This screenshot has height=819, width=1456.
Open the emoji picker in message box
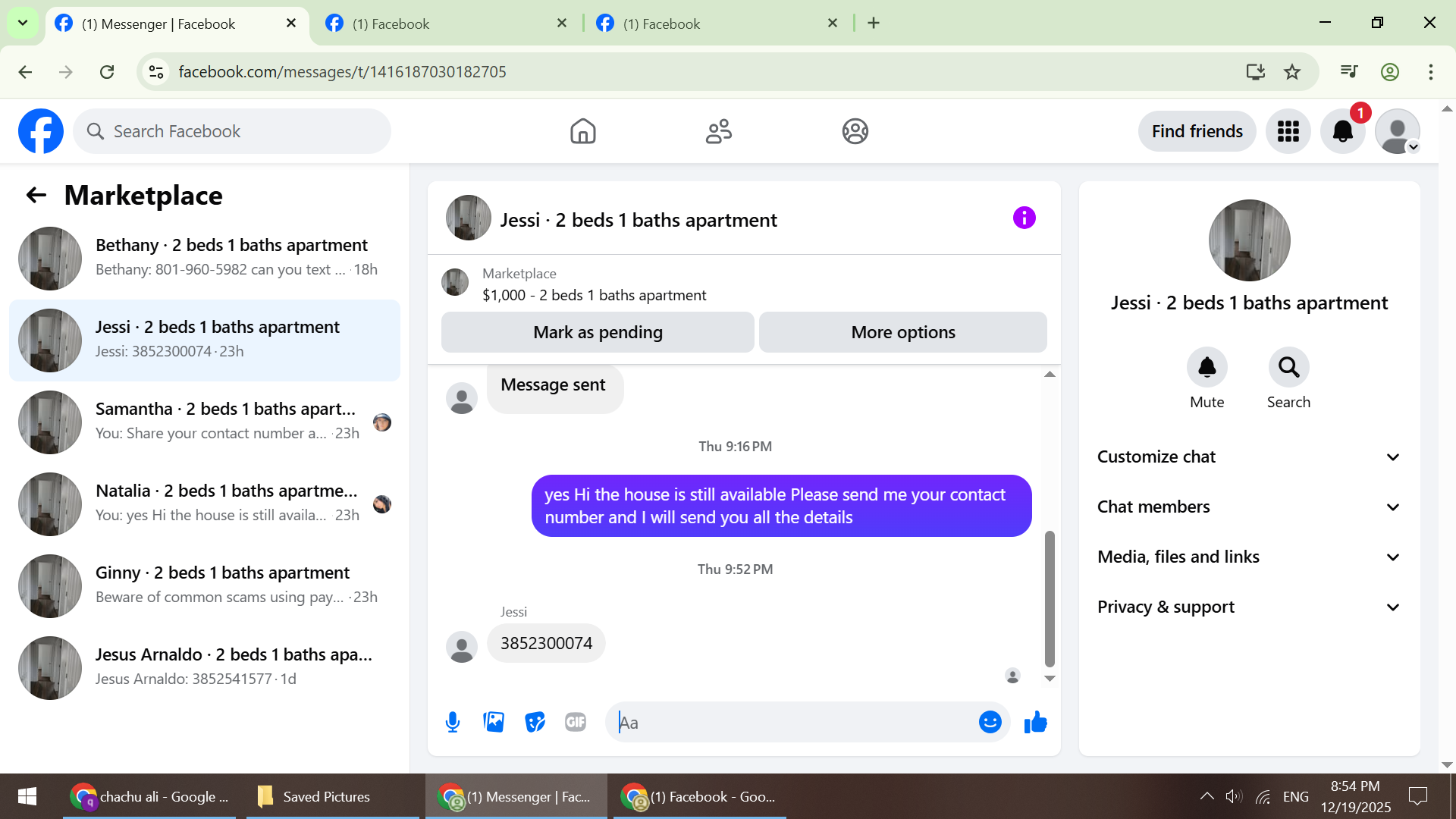[x=990, y=722]
